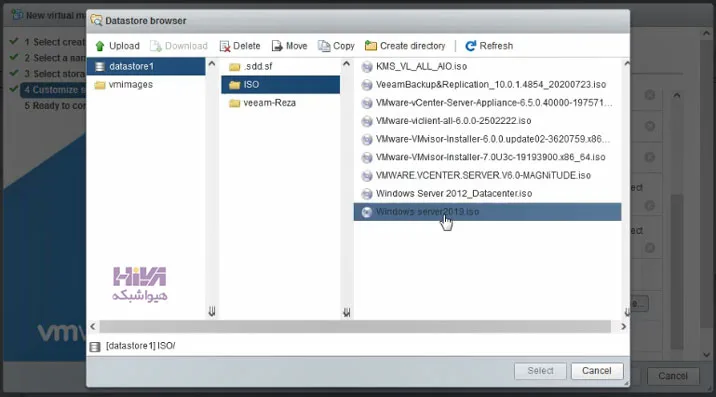Click the vmimages folder icon

click(100, 85)
